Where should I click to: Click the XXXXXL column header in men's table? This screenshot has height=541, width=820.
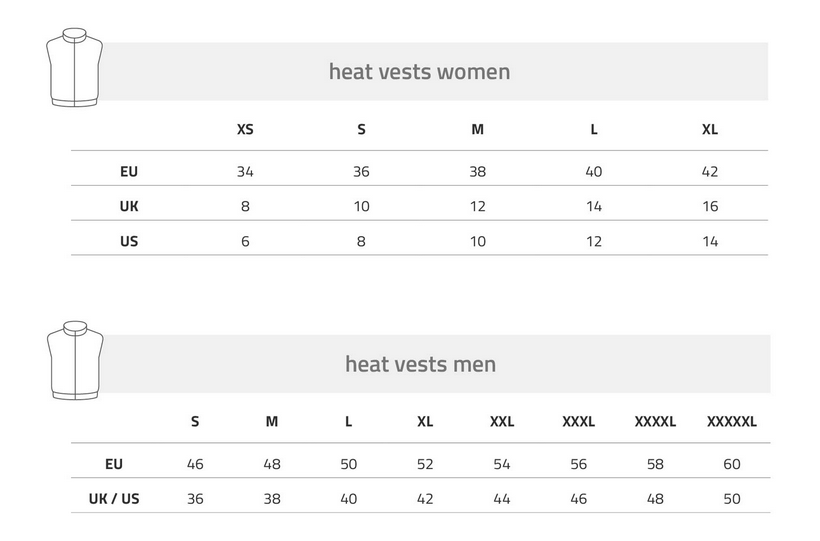[732, 422]
